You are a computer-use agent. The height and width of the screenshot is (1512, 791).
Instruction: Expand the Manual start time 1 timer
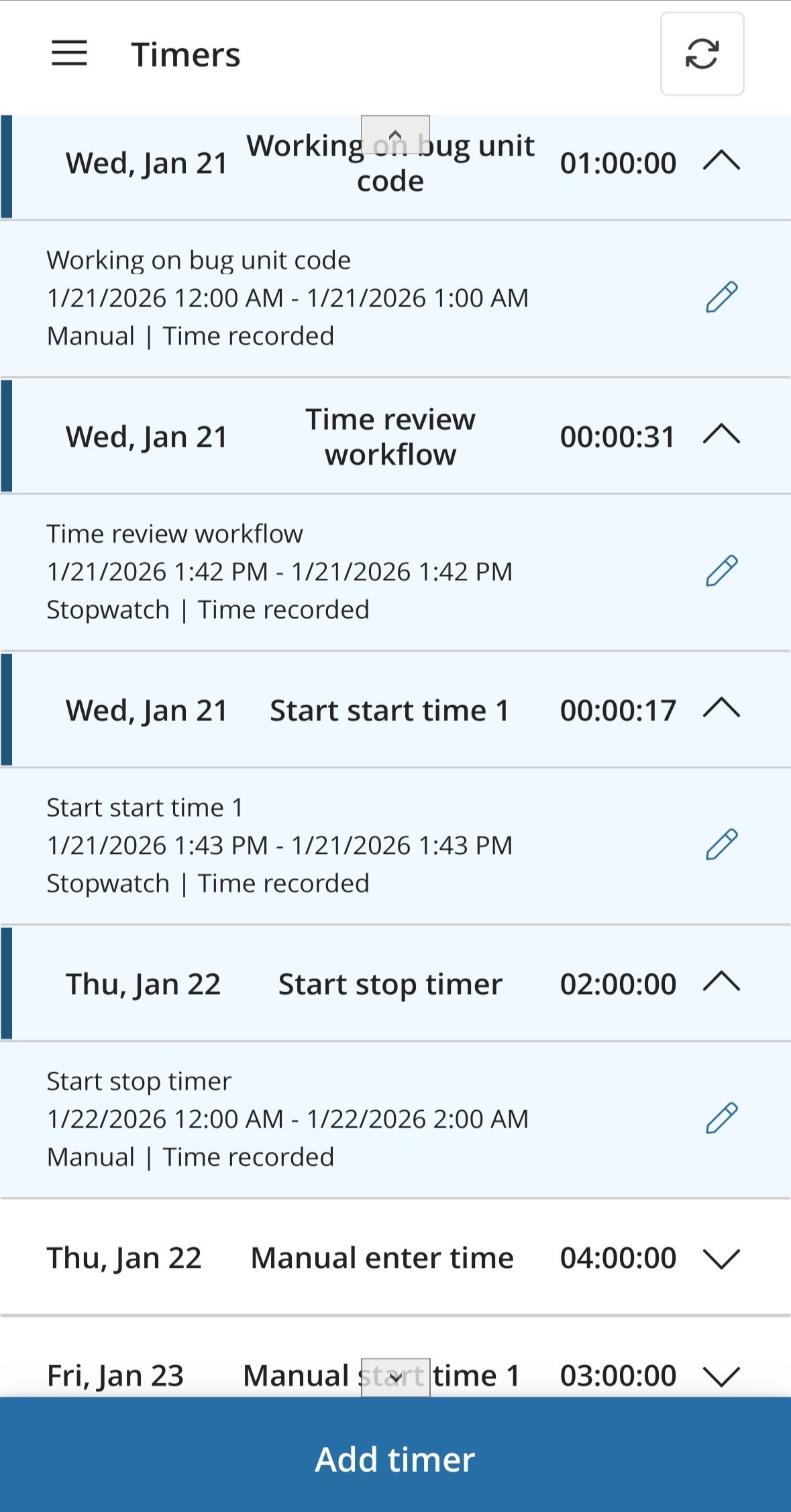click(x=721, y=1376)
